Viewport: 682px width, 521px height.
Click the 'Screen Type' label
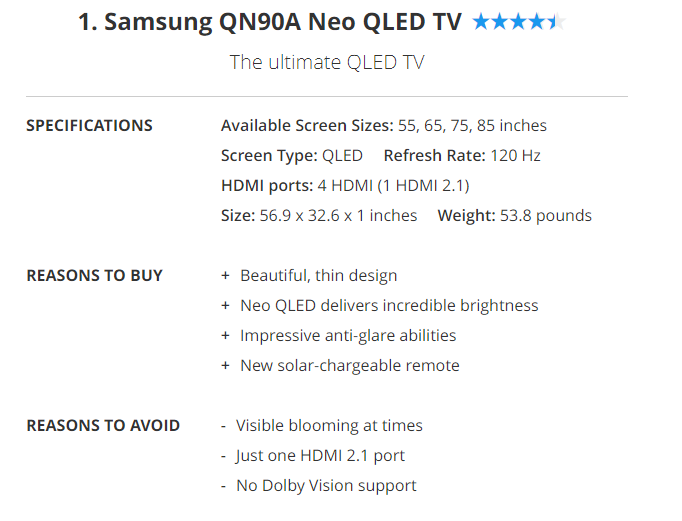click(268, 156)
